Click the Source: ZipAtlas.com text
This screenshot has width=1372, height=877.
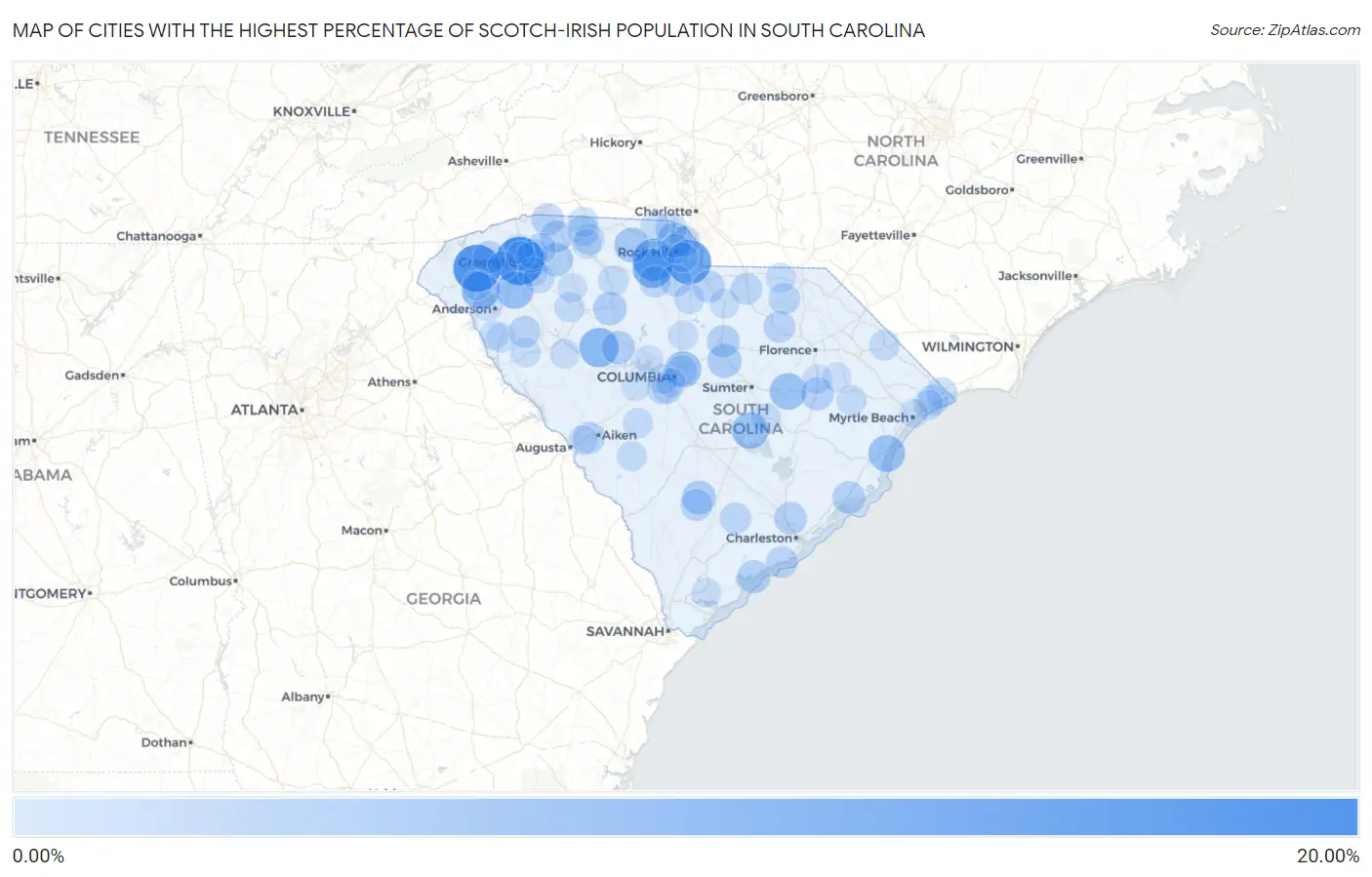[1285, 30]
